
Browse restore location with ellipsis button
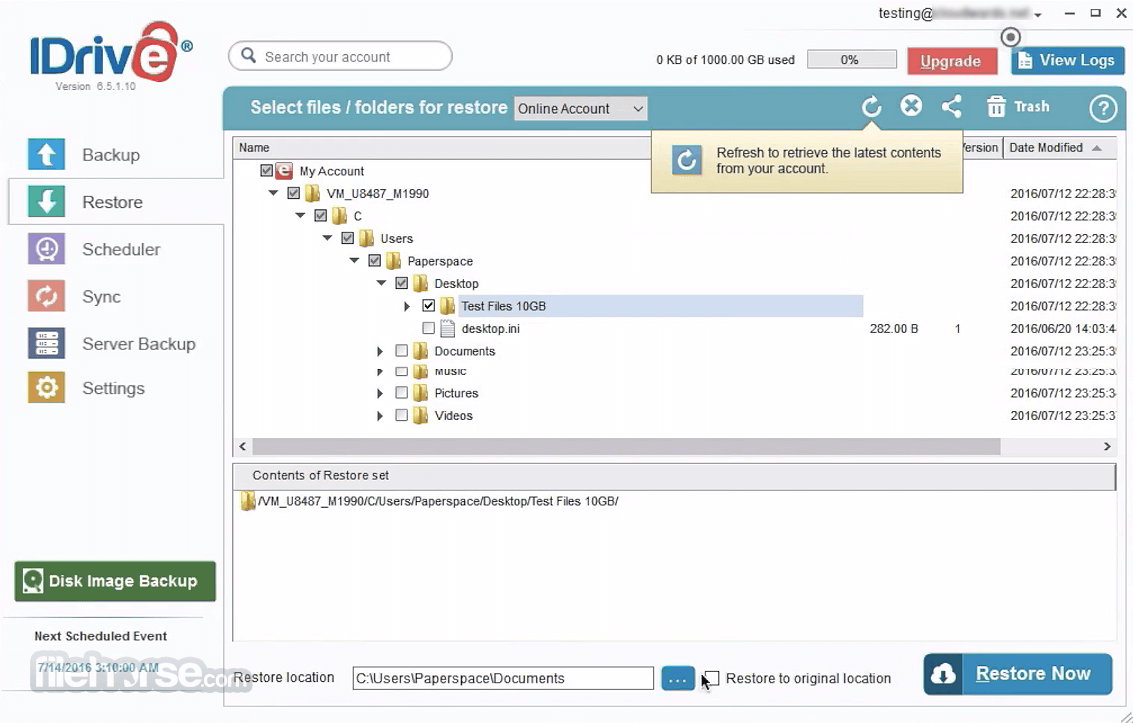click(x=677, y=678)
